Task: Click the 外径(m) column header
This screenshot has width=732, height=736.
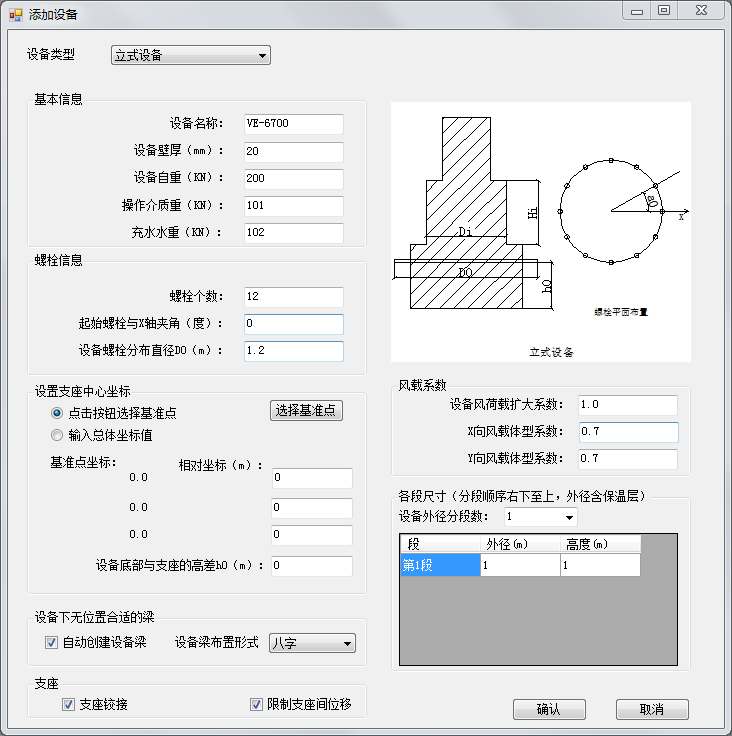Action: [520, 544]
